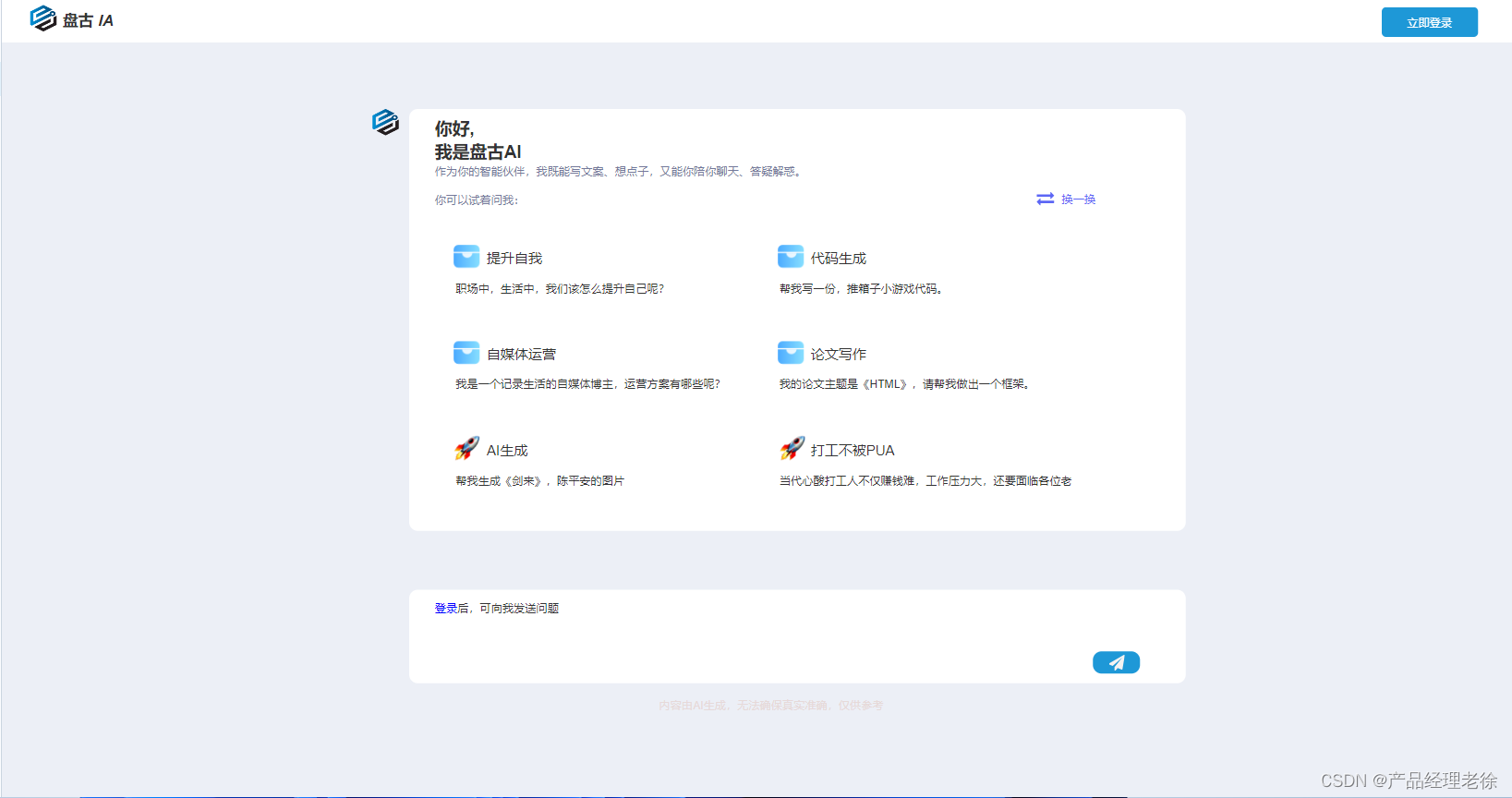Screen dimensions: 1512x798
Task: Click the 打工不被PUA rocket icon
Action: 792,449
